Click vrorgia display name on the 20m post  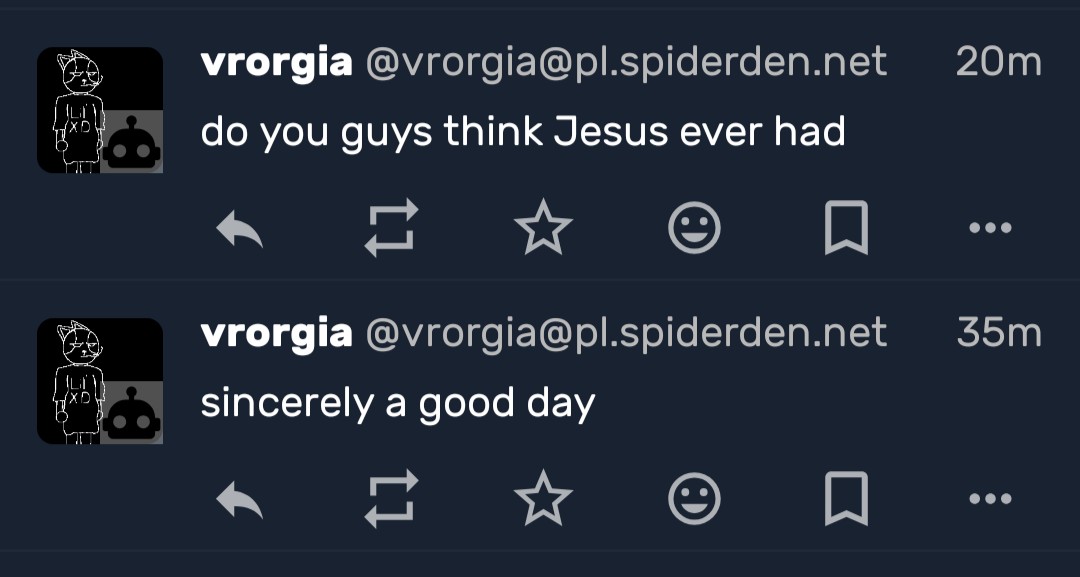click(276, 63)
